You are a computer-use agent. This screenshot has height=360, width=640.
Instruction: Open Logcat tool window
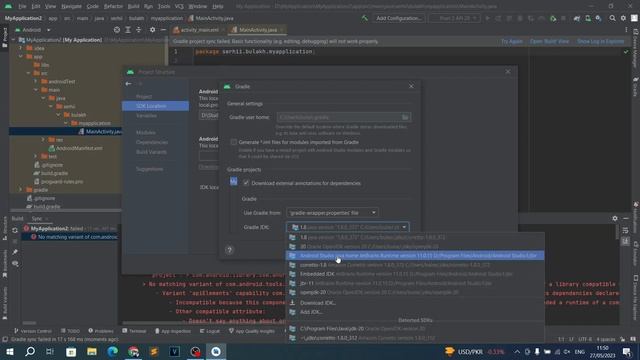point(210,331)
